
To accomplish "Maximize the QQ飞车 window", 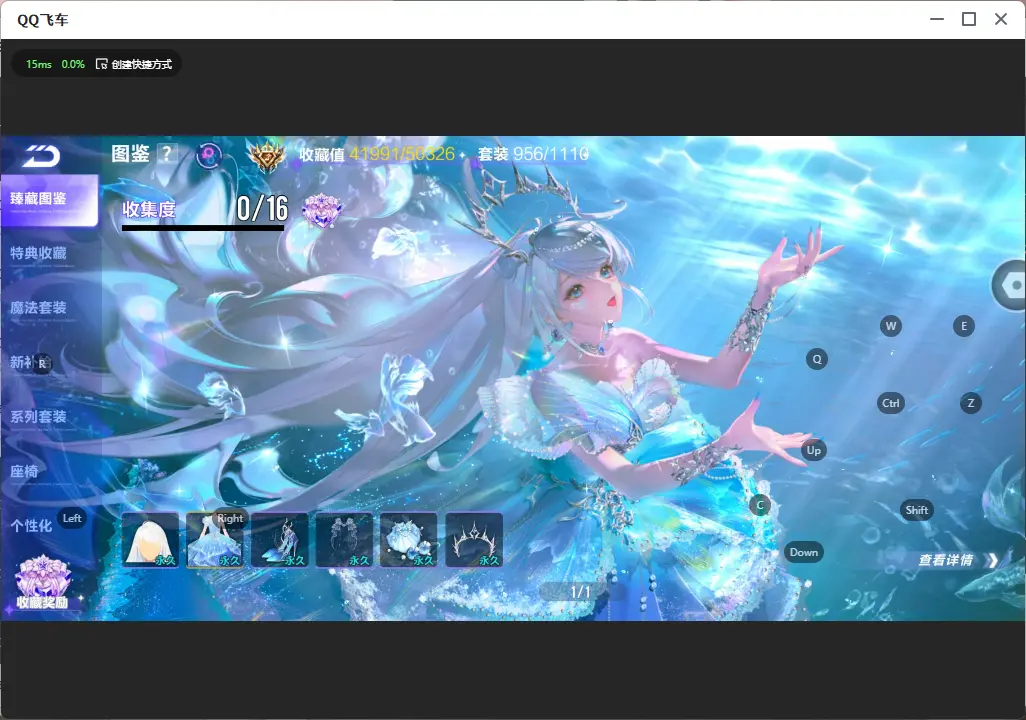I will coord(969,20).
